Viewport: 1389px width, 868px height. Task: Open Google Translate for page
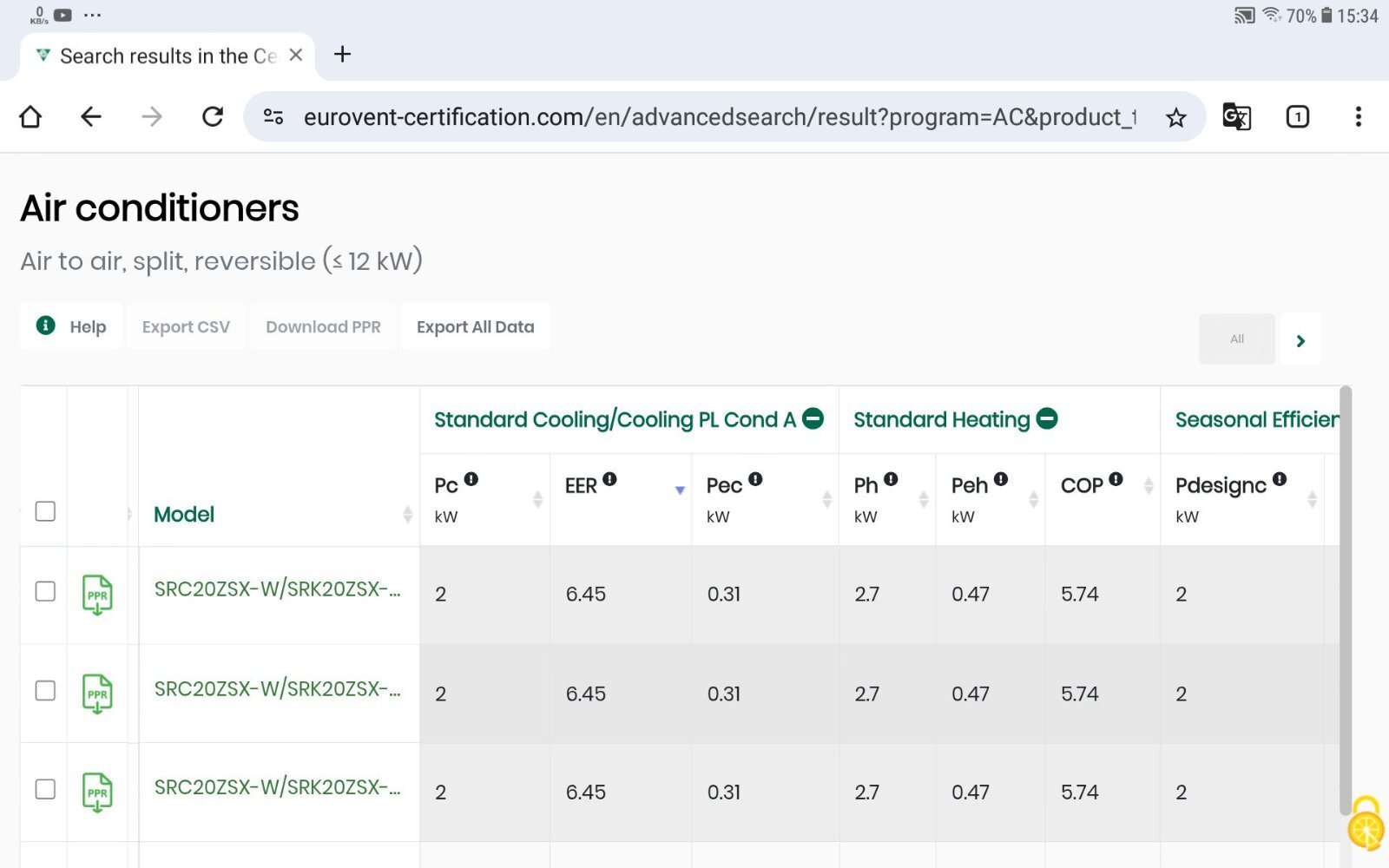click(x=1236, y=116)
